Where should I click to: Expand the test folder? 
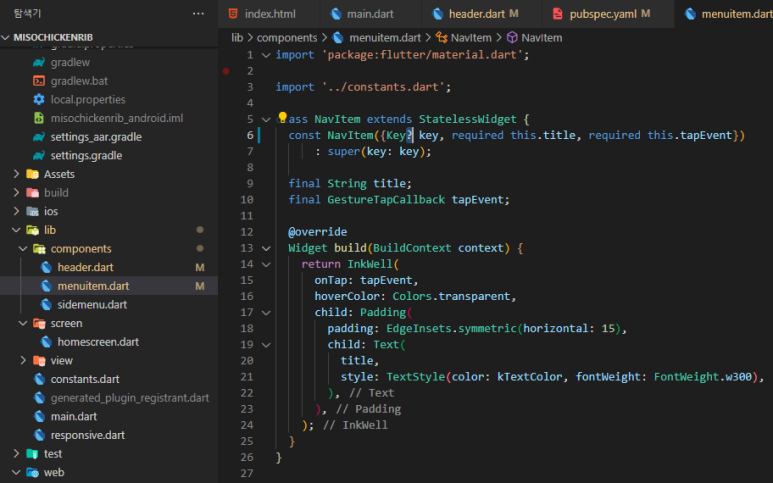click(x=16, y=454)
